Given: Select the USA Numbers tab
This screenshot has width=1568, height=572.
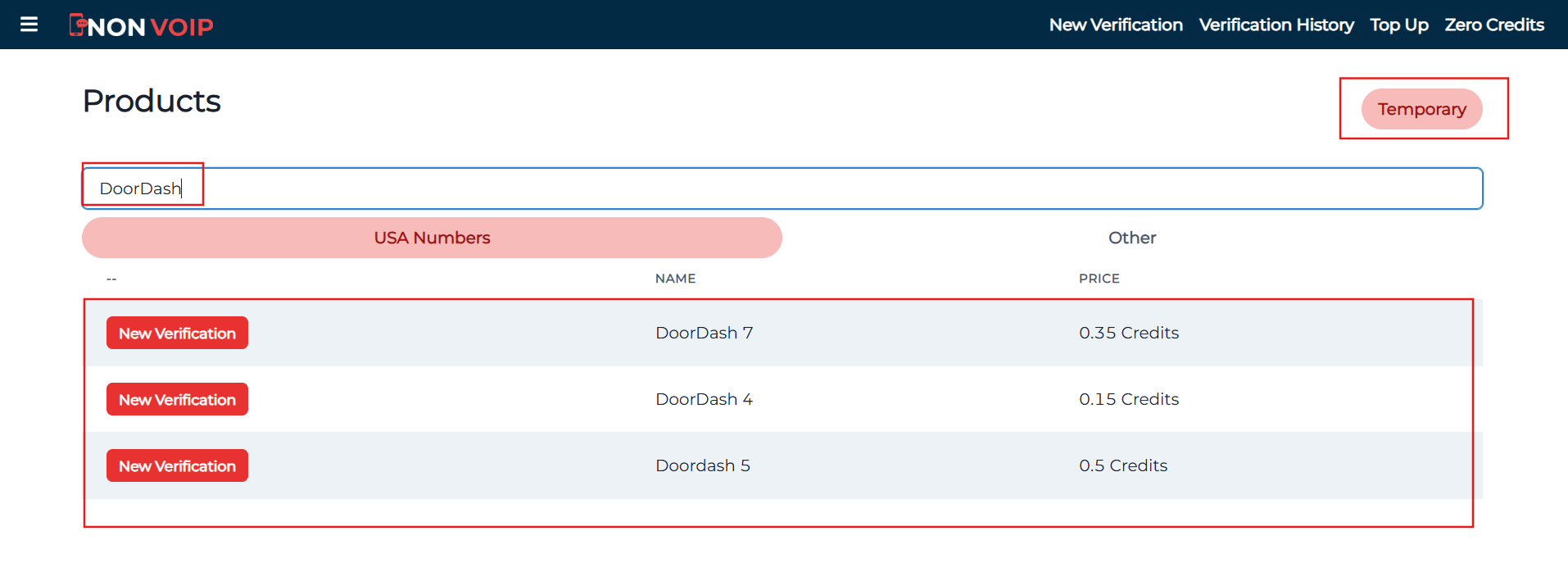Looking at the screenshot, I should 432,238.
